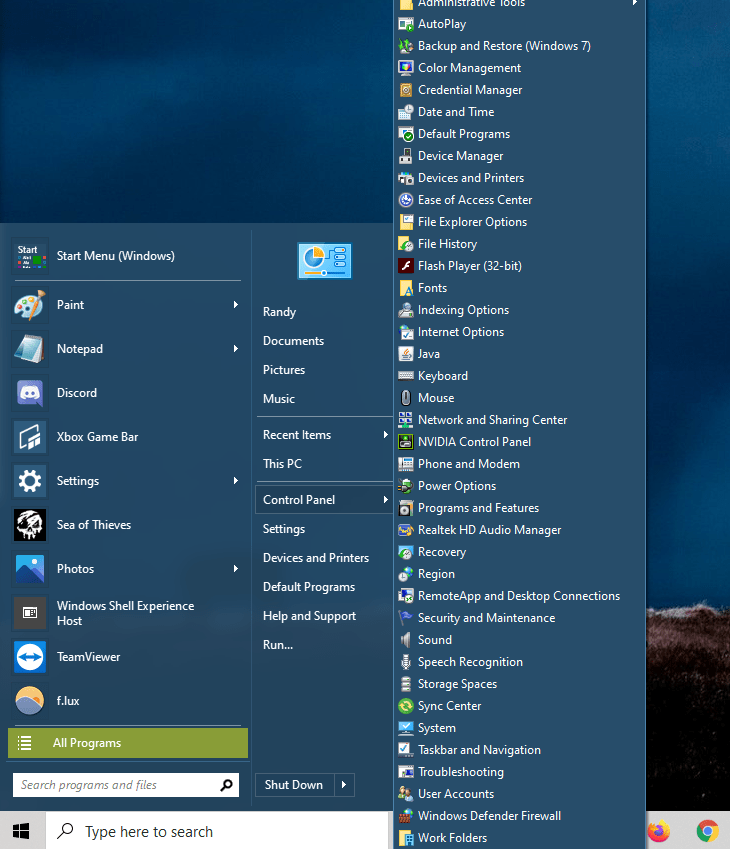Expand the Control Panel submenu arrow
Image resolution: width=730 pixels, height=849 pixels.
coord(385,500)
